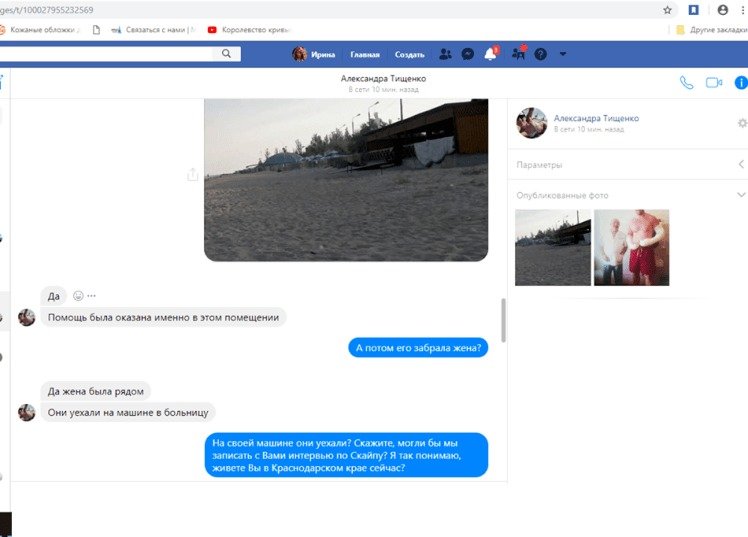Go to Главная in the top bar
This screenshot has width=748, height=537.
pyautogui.click(x=365, y=54)
